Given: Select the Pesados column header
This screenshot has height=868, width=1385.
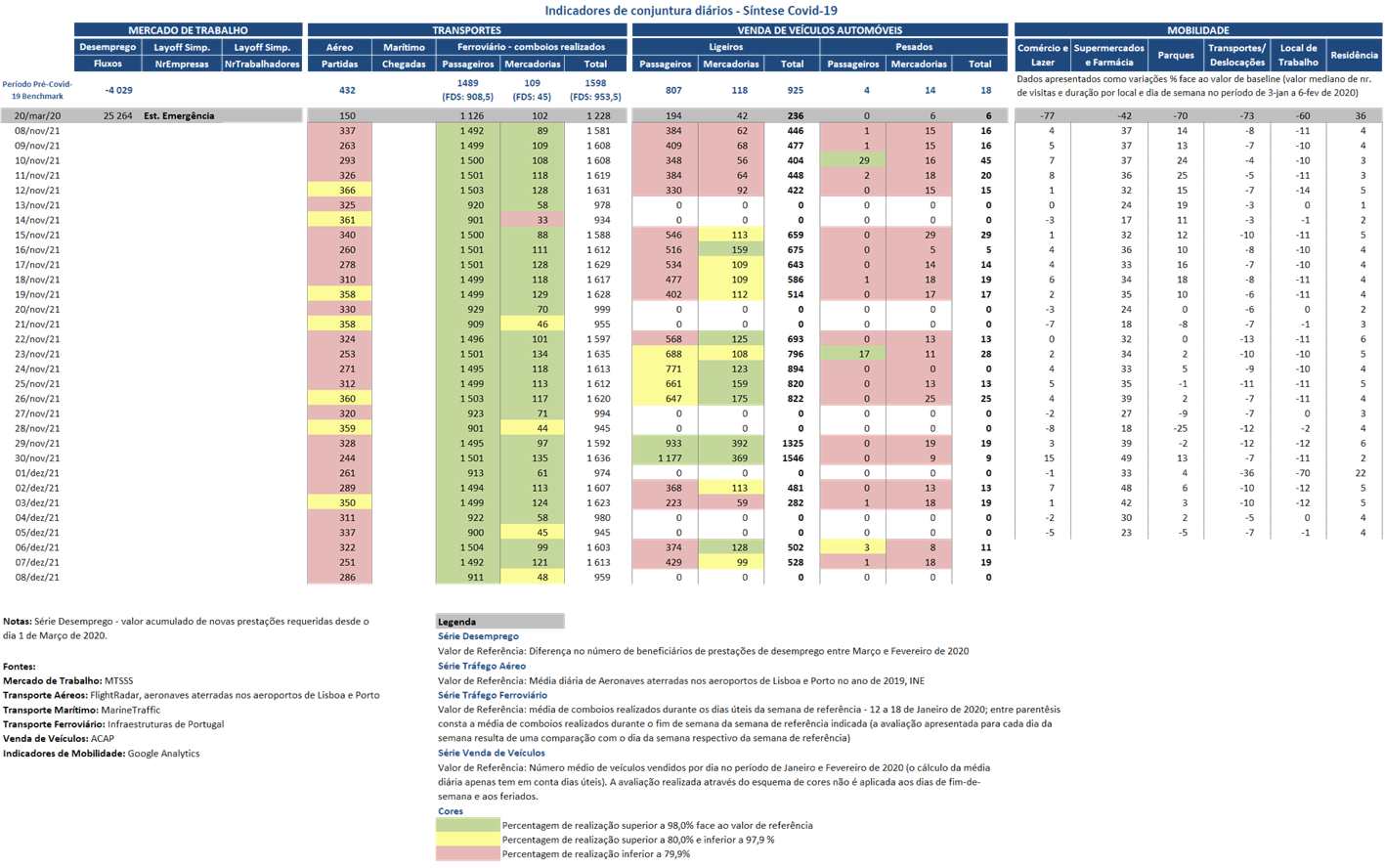Looking at the screenshot, I should (914, 47).
